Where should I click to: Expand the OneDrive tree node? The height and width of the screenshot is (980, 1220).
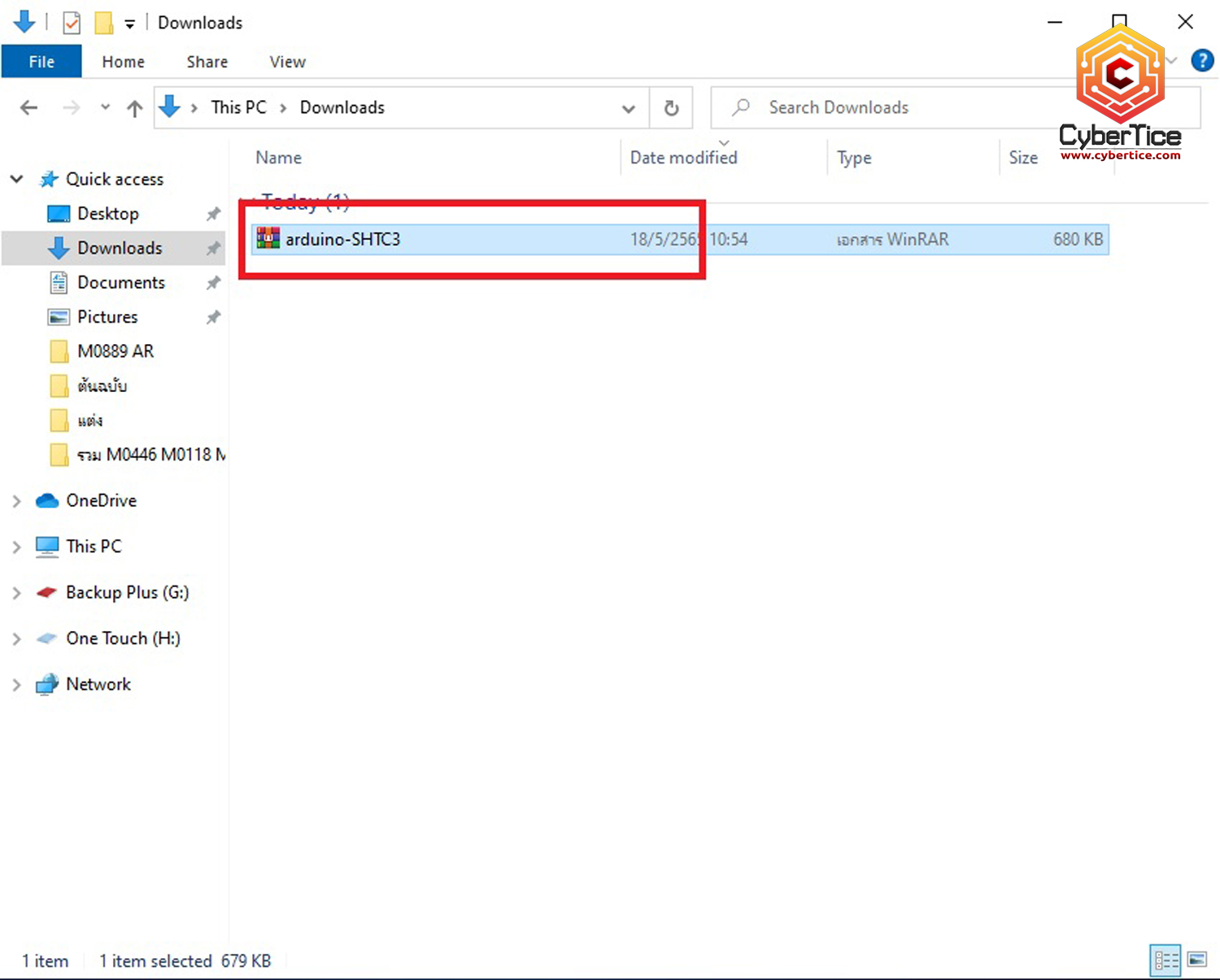(x=16, y=501)
